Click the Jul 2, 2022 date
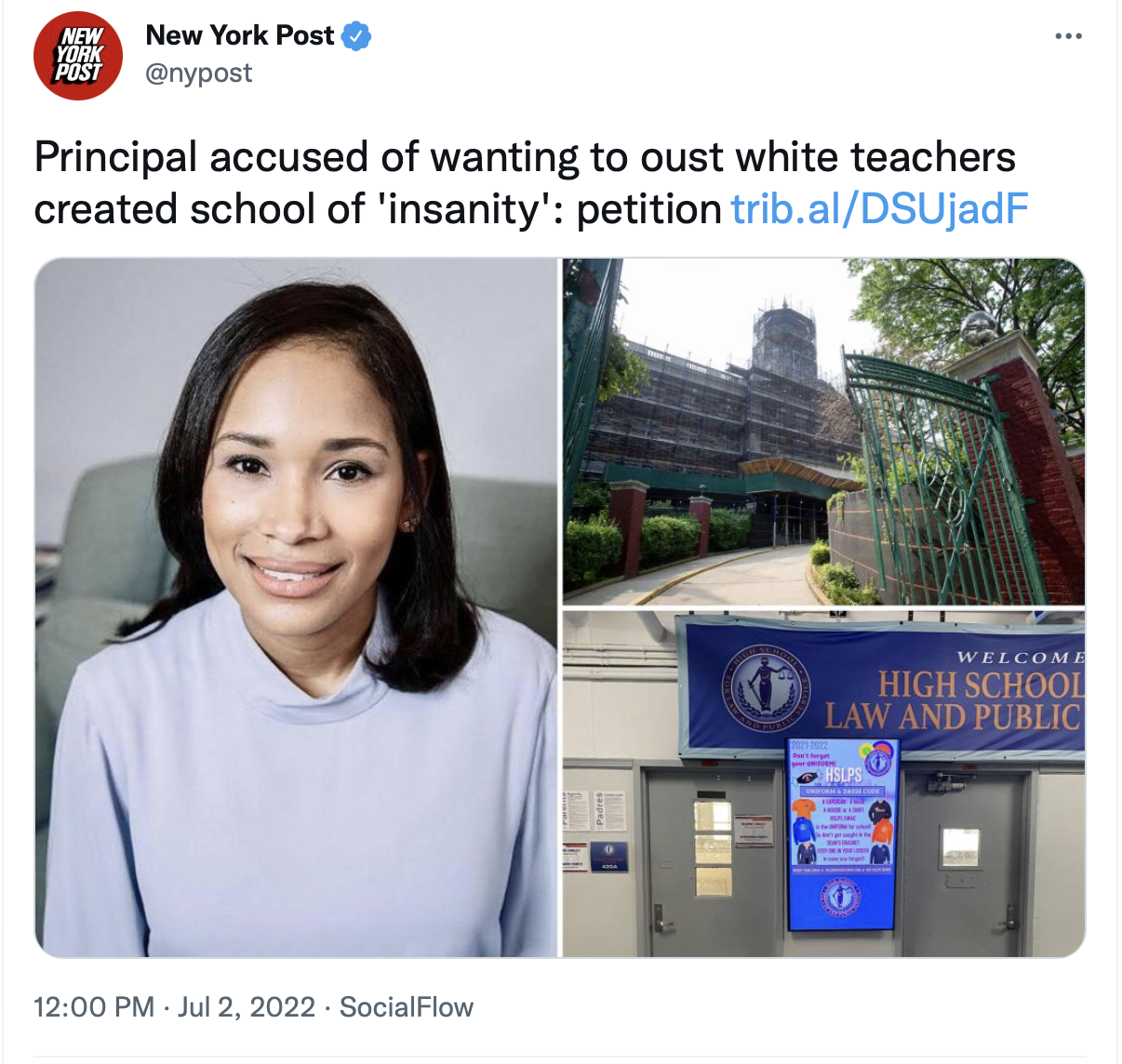The image size is (1122, 1064). 247,1007
